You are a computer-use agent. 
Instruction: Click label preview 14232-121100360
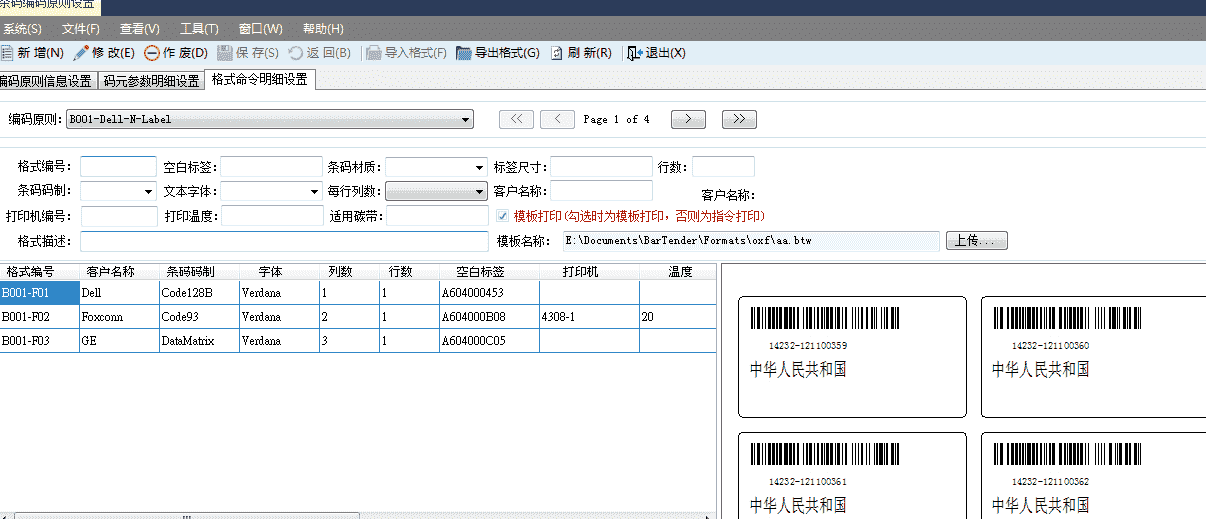tap(1093, 357)
